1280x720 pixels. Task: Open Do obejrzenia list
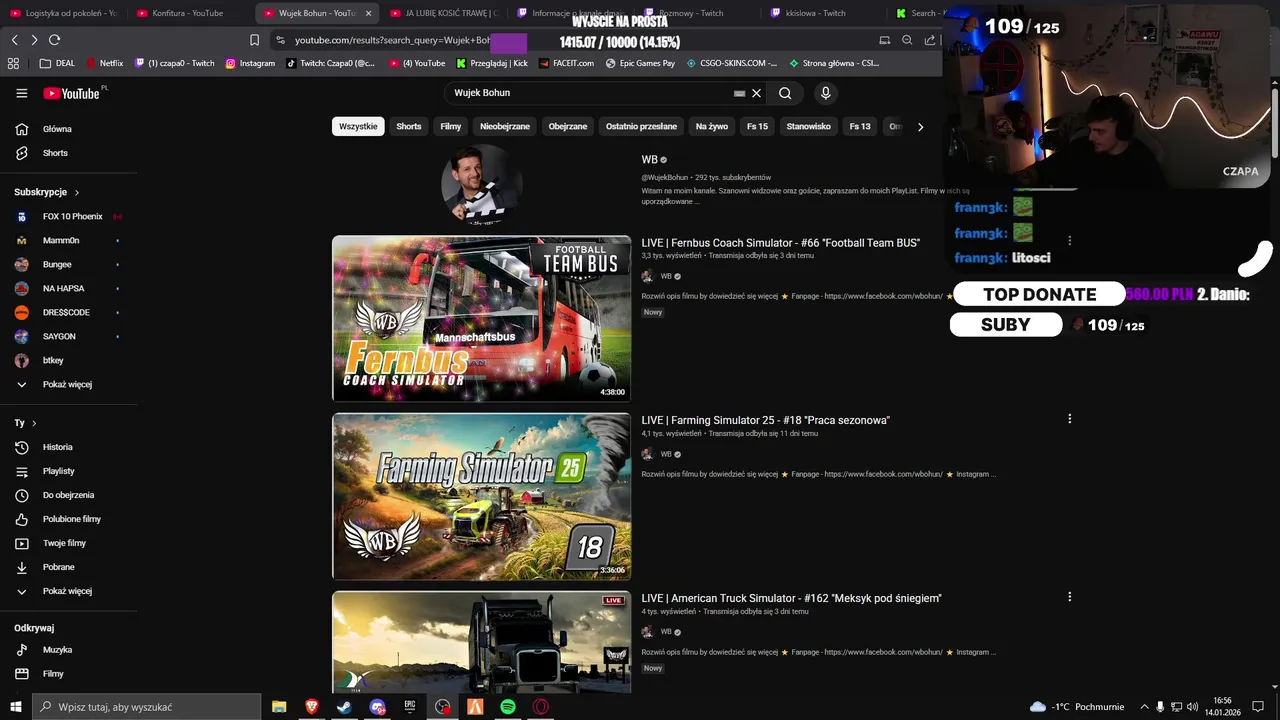coord(69,495)
